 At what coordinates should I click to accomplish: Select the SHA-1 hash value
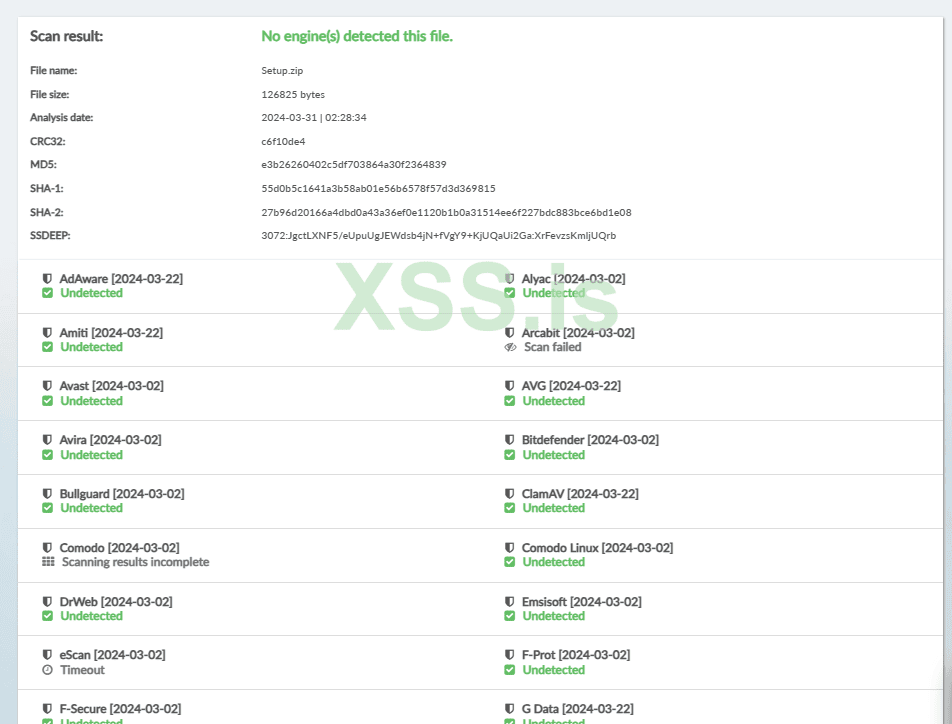pos(378,188)
